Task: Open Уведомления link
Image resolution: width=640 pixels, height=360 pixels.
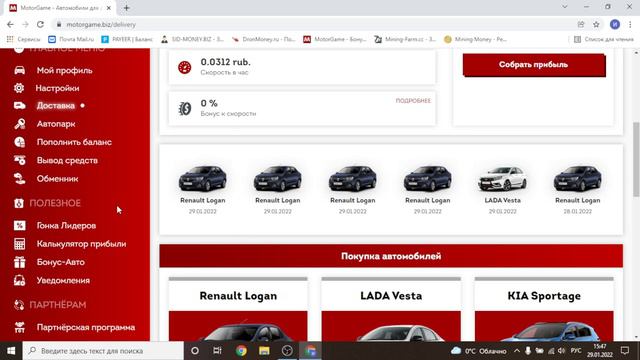Action: pos(63,280)
